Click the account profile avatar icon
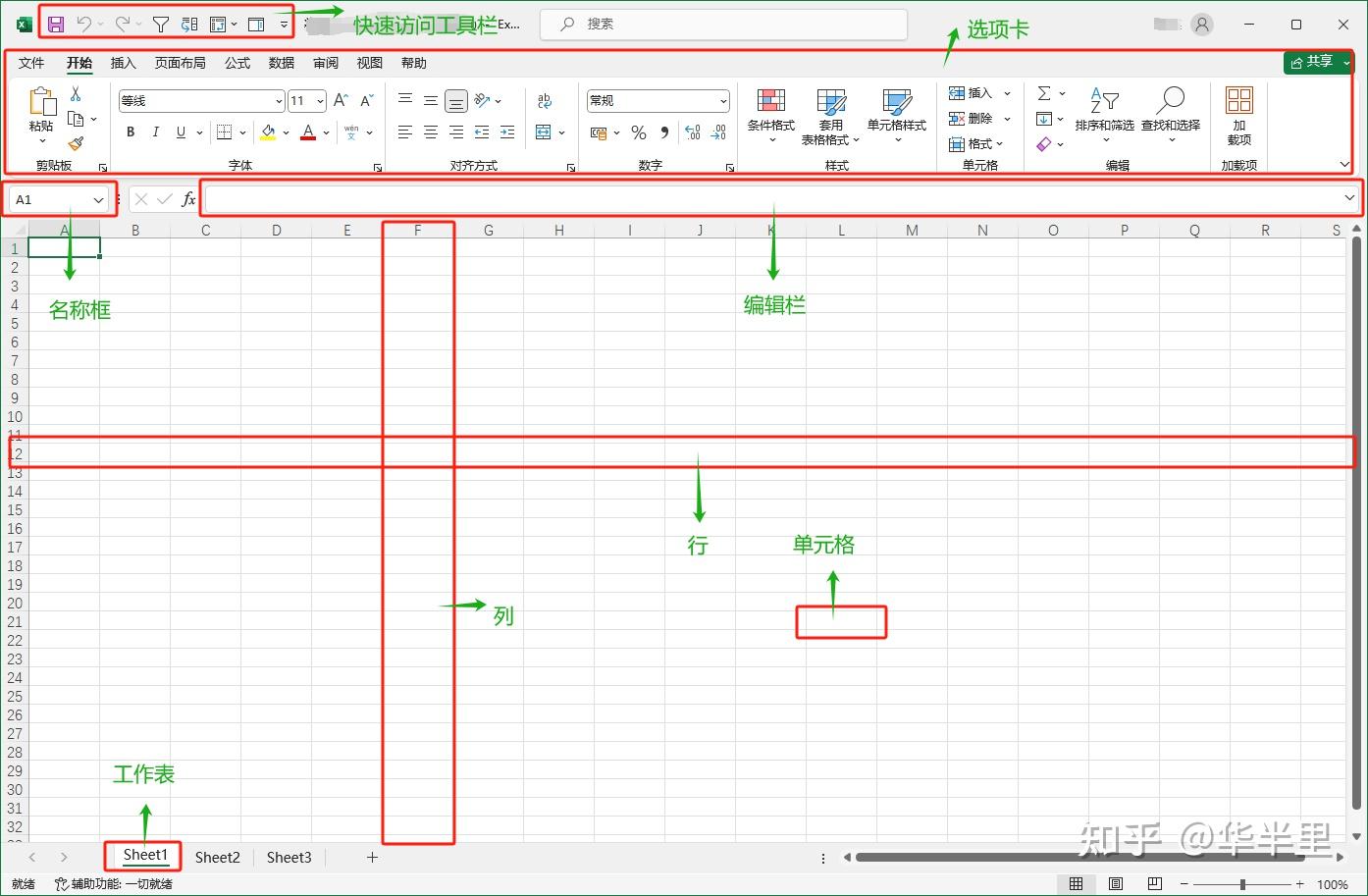1368x896 pixels. coord(1202,25)
